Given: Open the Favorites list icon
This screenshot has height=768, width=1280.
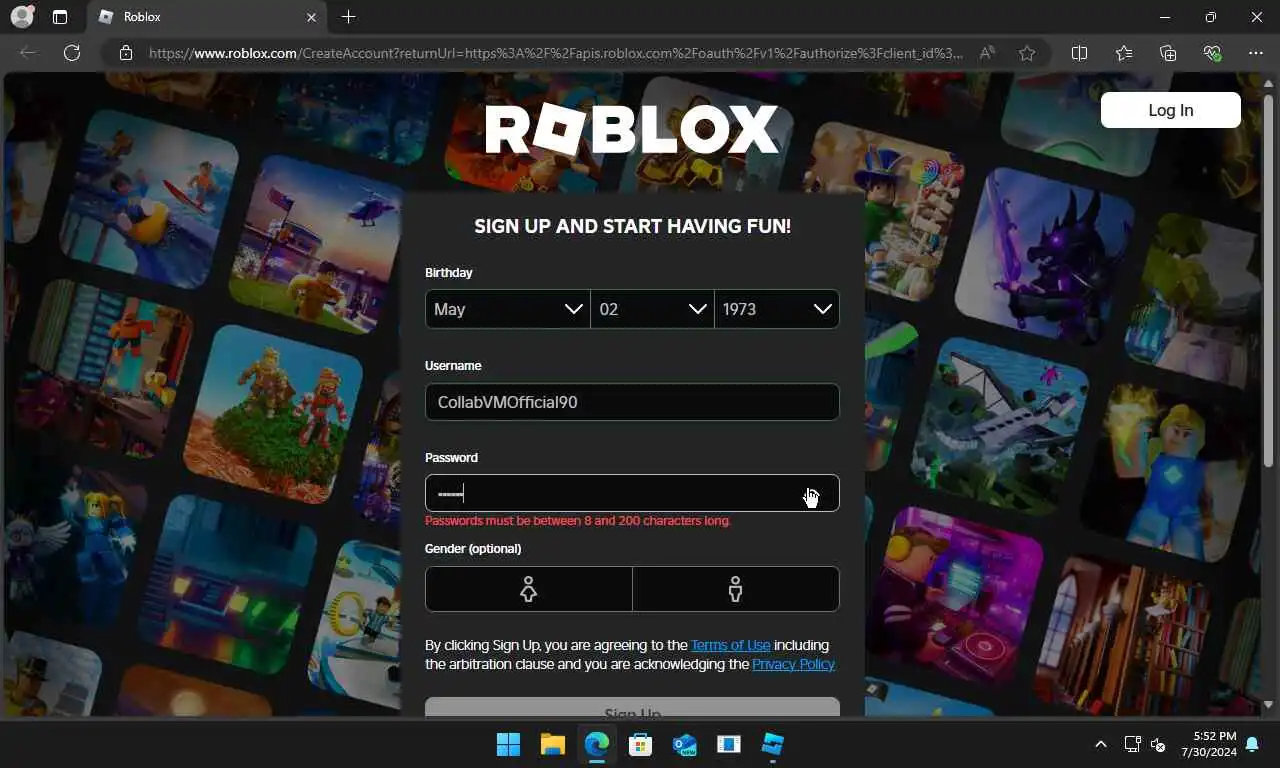Looking at the screenshot, I should (1124, 53).
